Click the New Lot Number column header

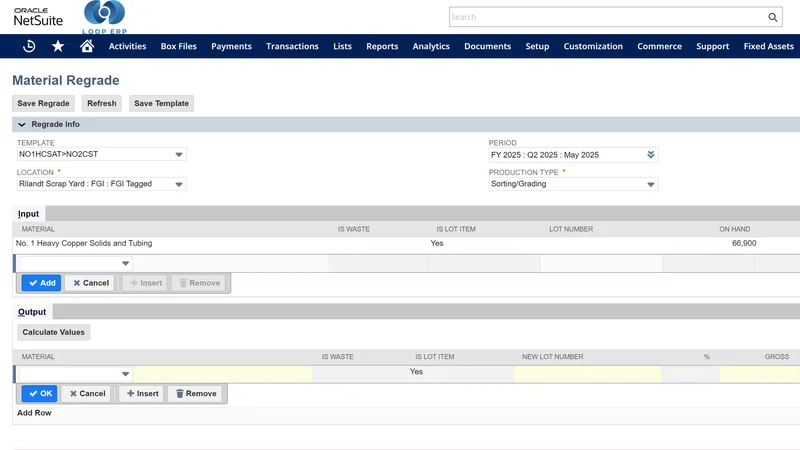tap(553, 357)
